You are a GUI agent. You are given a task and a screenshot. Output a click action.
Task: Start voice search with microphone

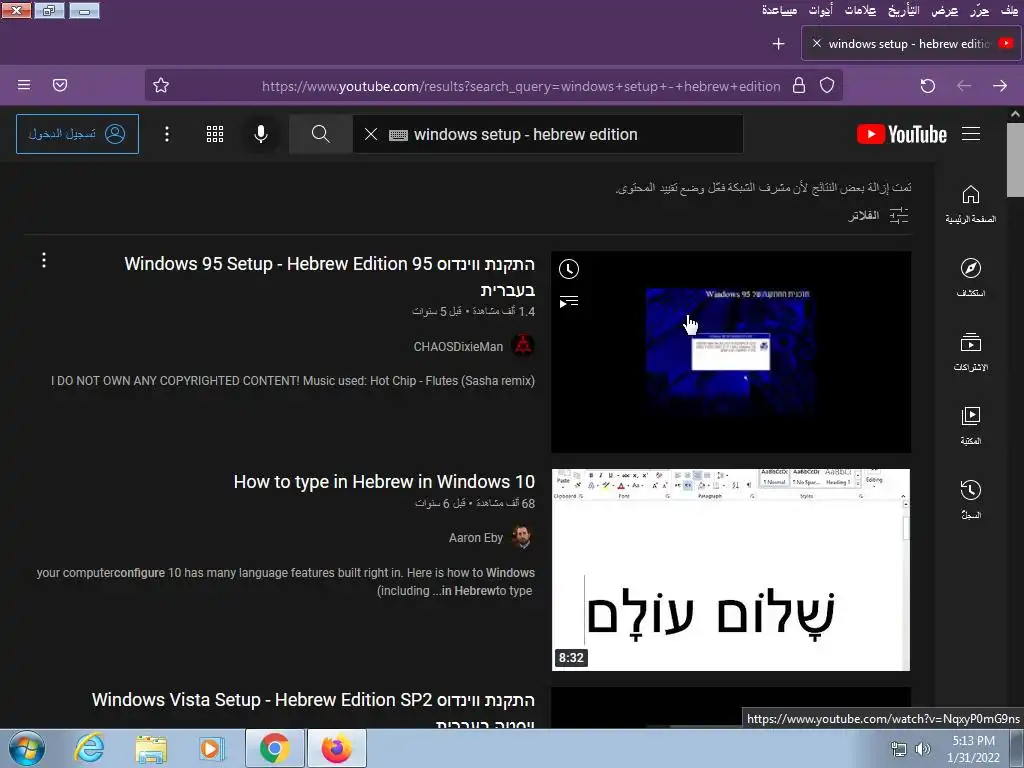pos(261,134)
